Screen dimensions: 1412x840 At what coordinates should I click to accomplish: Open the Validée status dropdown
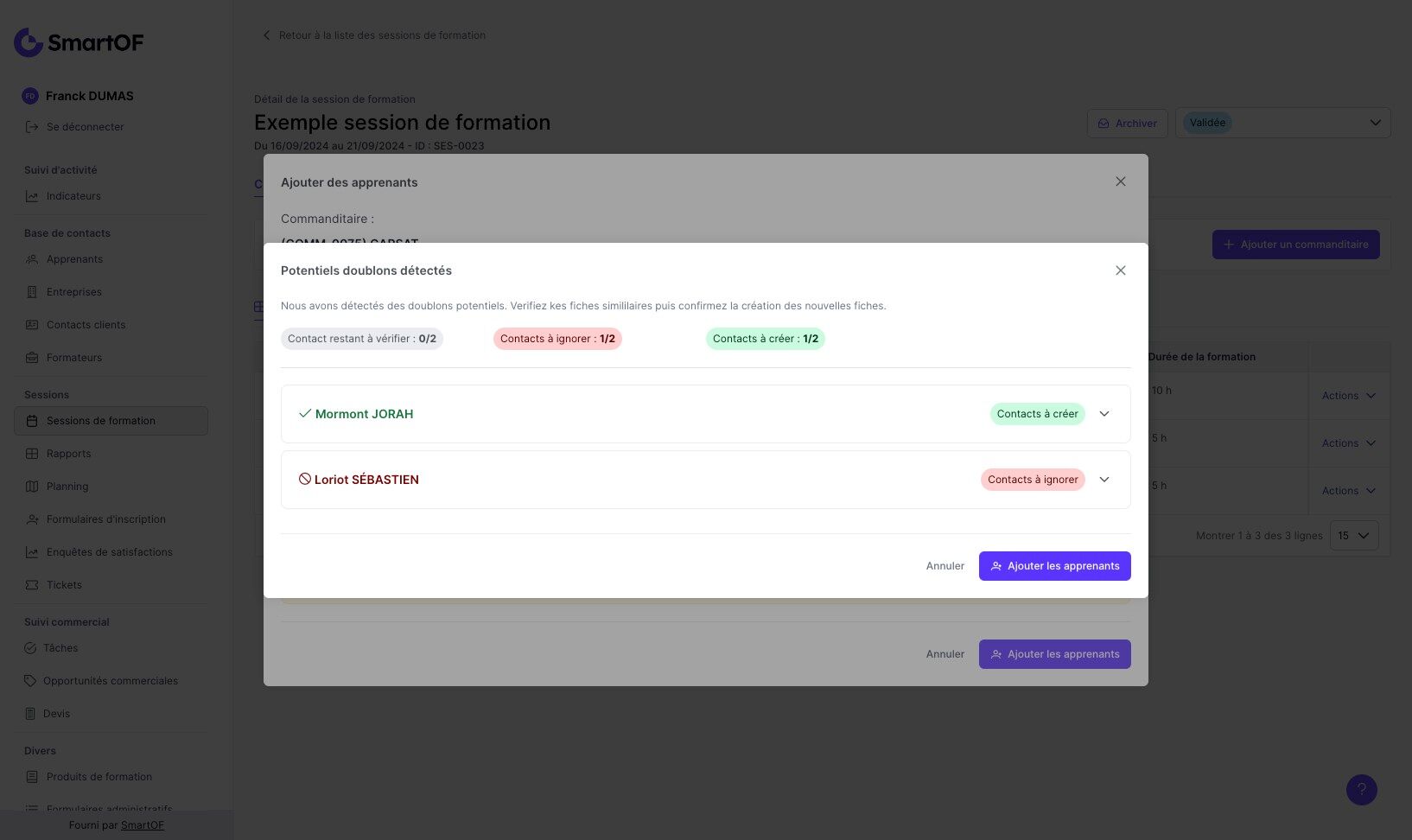(1283, 123)
